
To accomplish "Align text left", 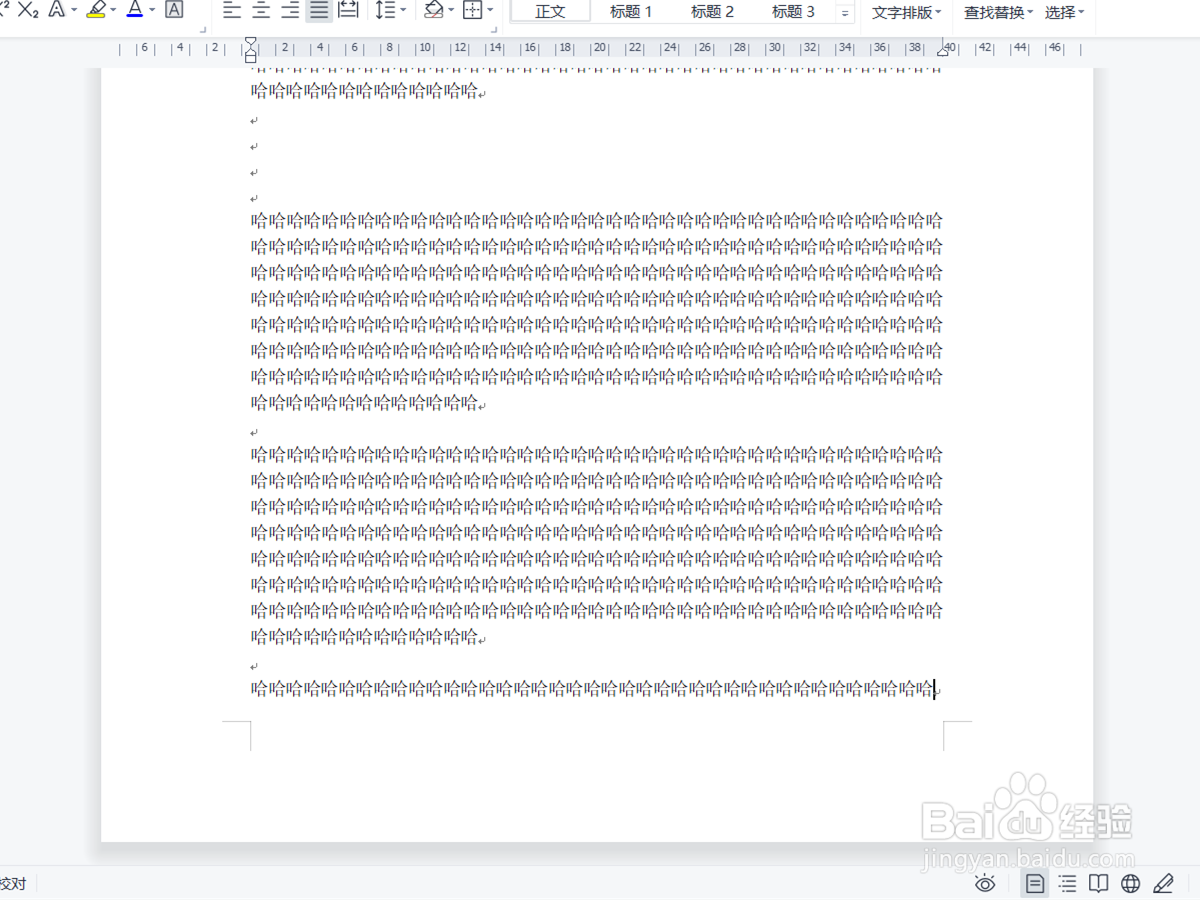I will pyautogui.click(x=232, y=10).
